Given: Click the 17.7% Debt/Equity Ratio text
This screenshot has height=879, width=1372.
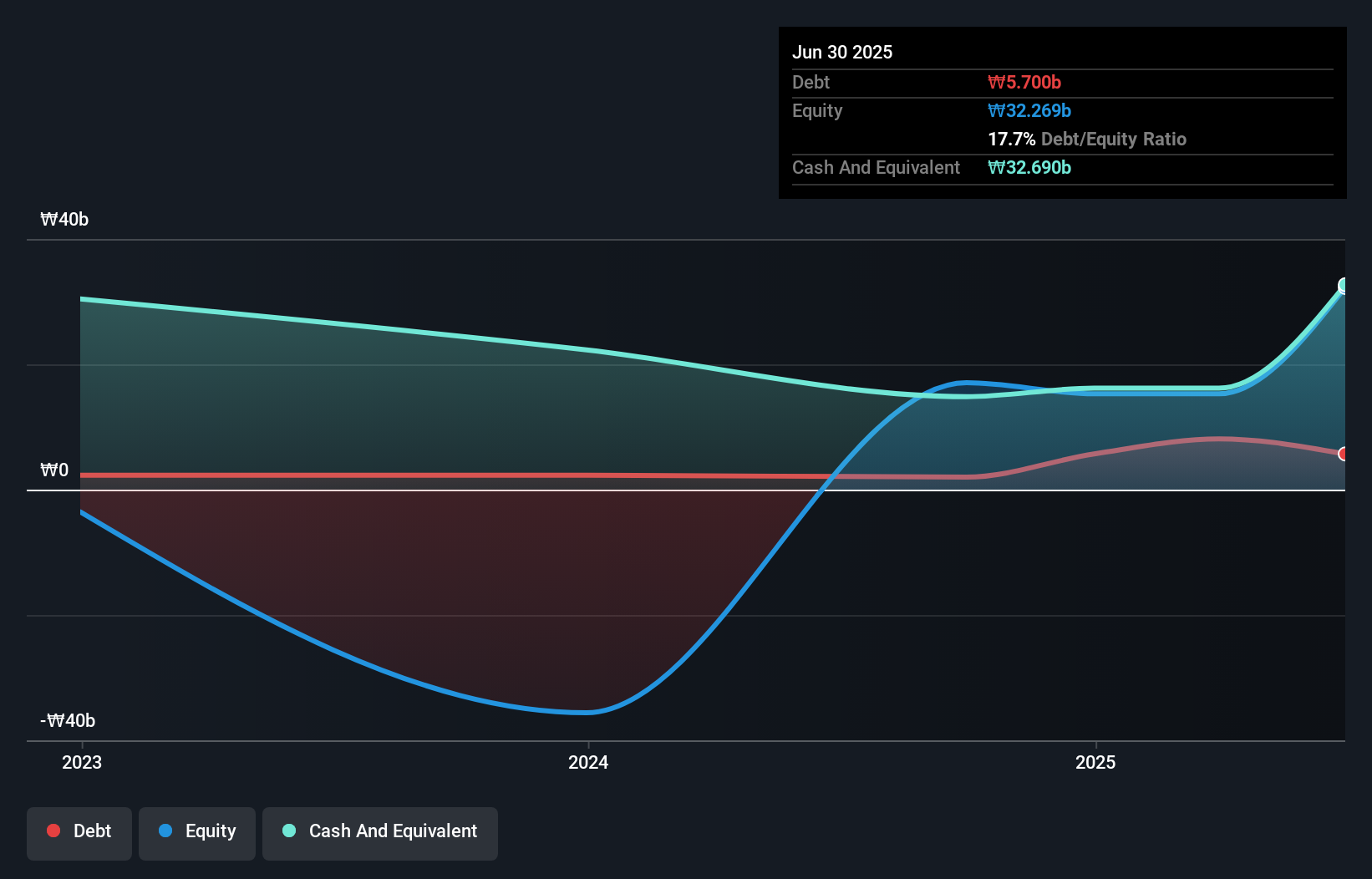Looking at the screenshot, I should [x=1087, y=139].
